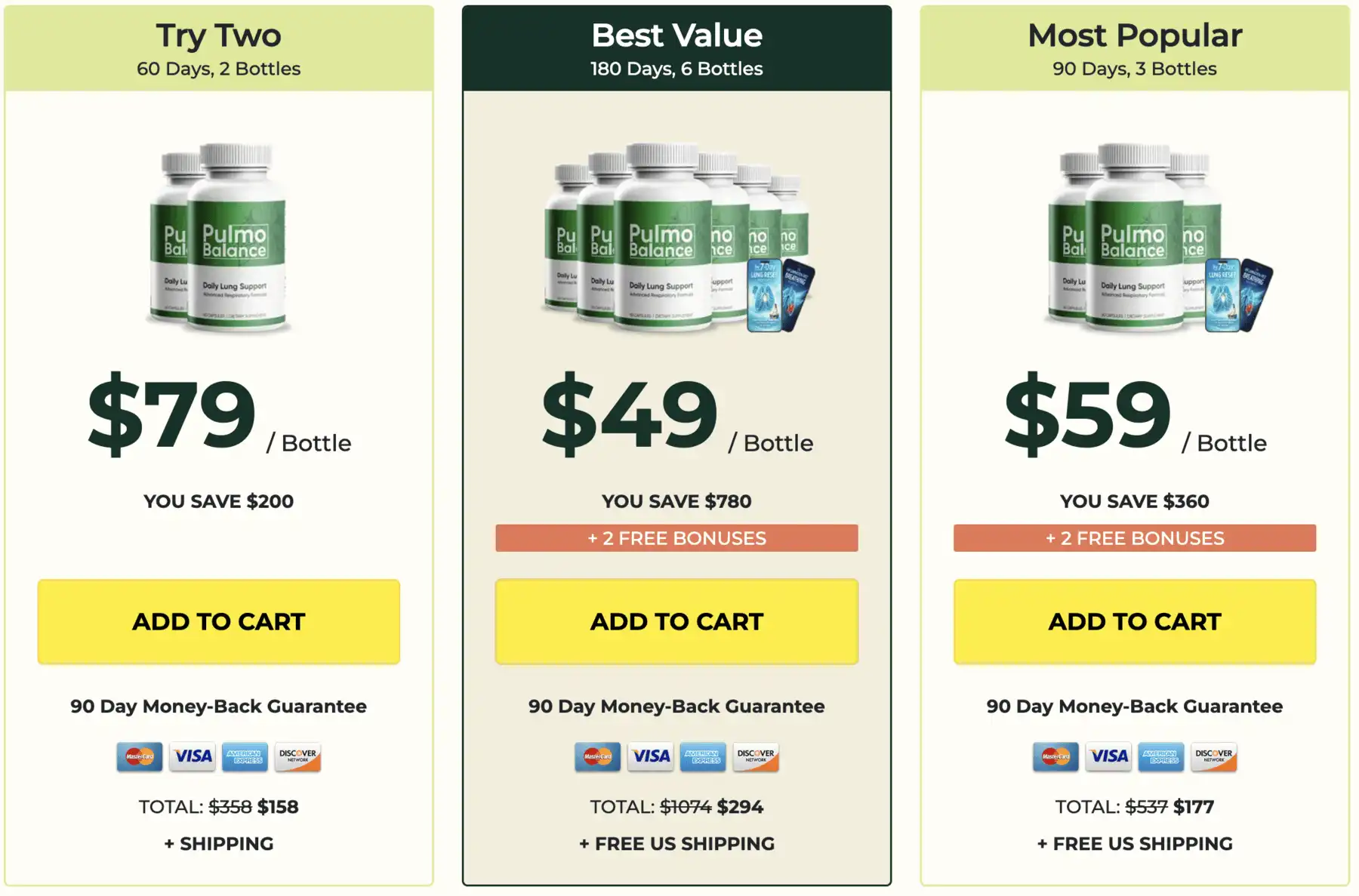Select the MasterCard logo under Best Value plan
Image resolution: width=1359 pixels, height=896 pixels.
pos(596,757)
